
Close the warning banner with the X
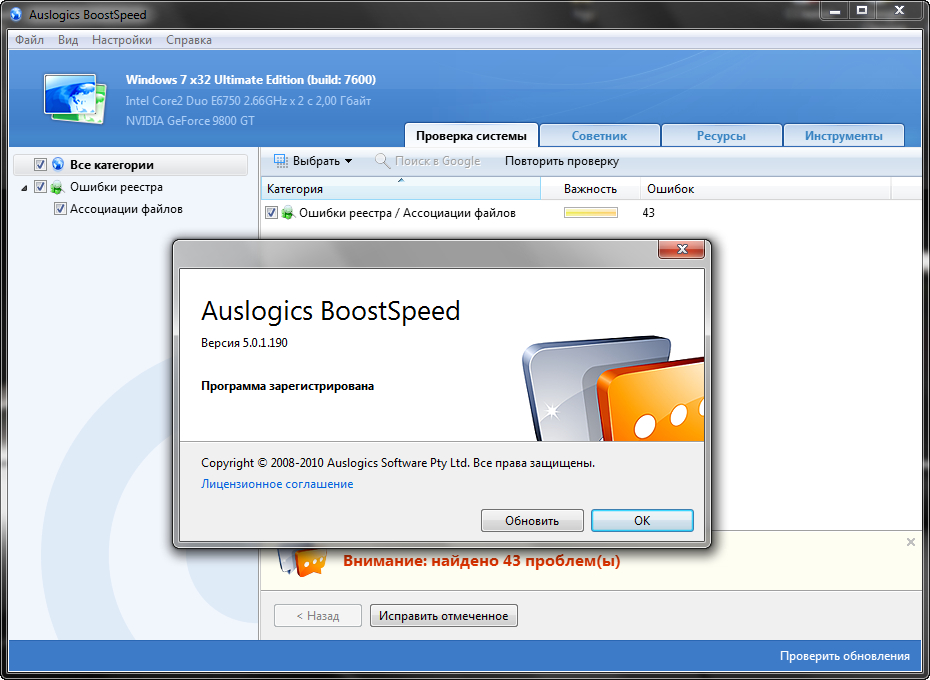[x=910, y=542]
